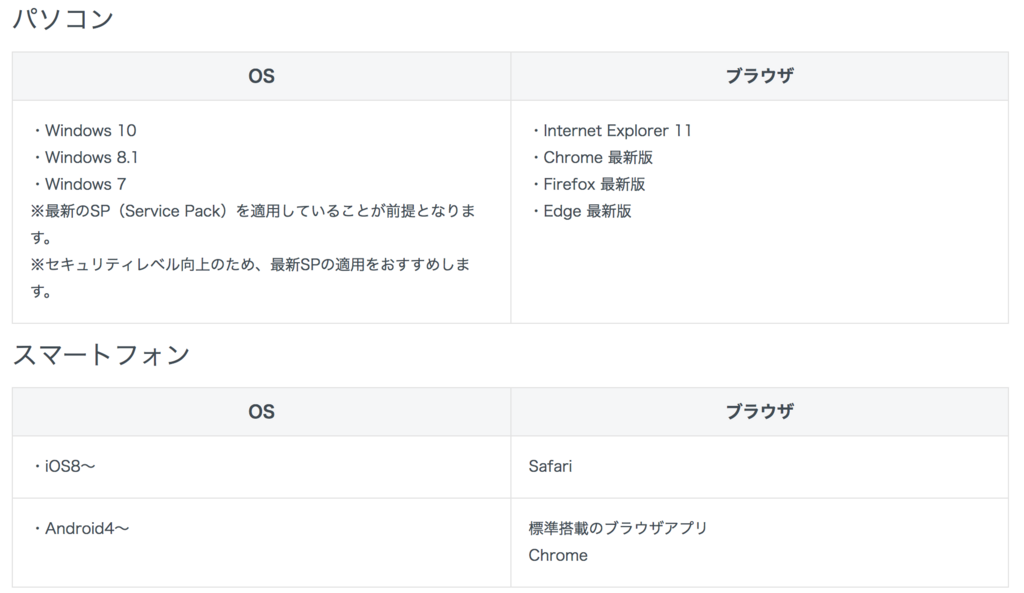Screen dimensions: 1024x593
Task: Select the OS header in パソコン table
Action: coord(261,76)
